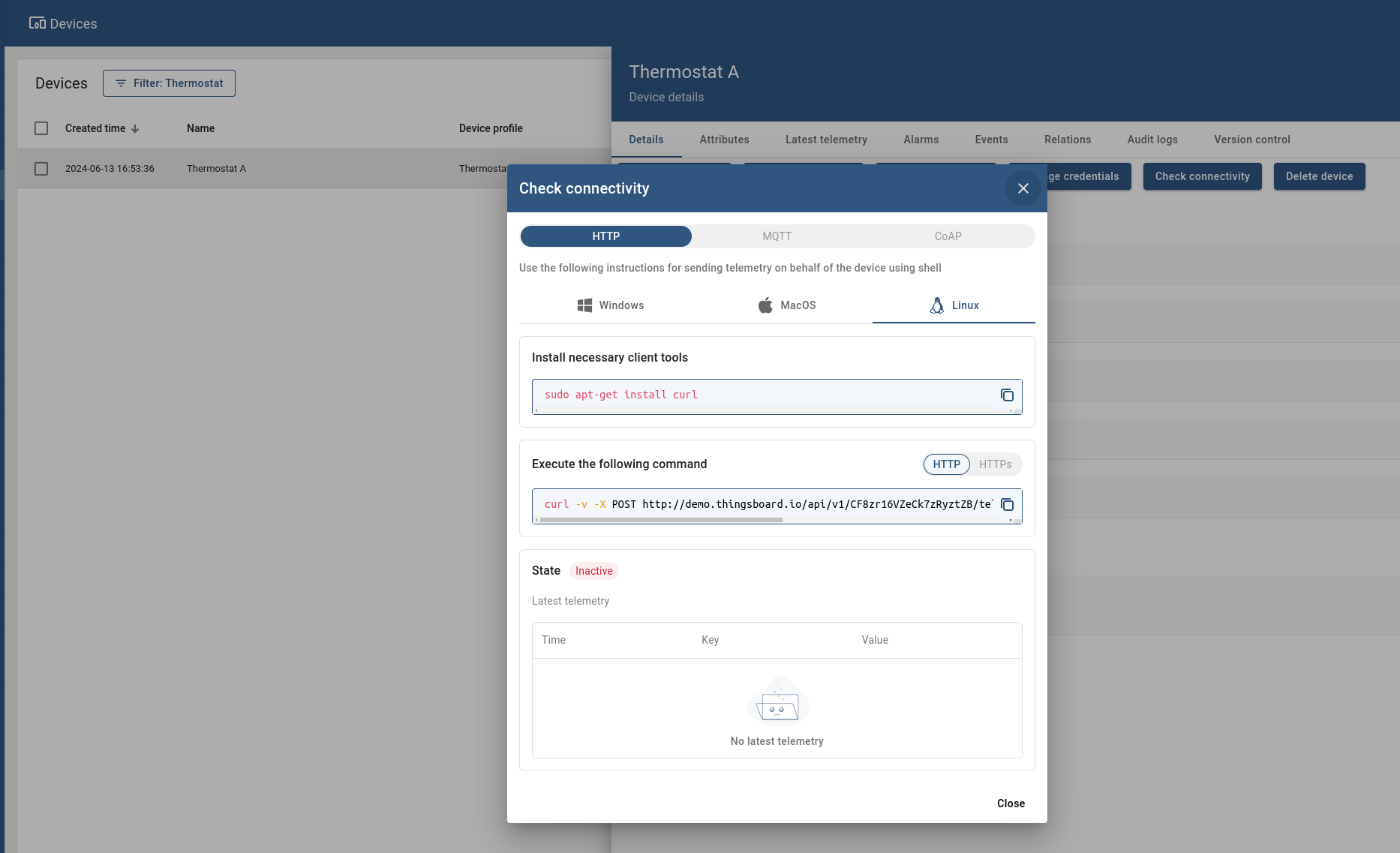The width and height of the screenshot is (1400, 853).
Task: Select the HTTP protocol toggle
Action: pyautogui.click(x=605, y=236)
